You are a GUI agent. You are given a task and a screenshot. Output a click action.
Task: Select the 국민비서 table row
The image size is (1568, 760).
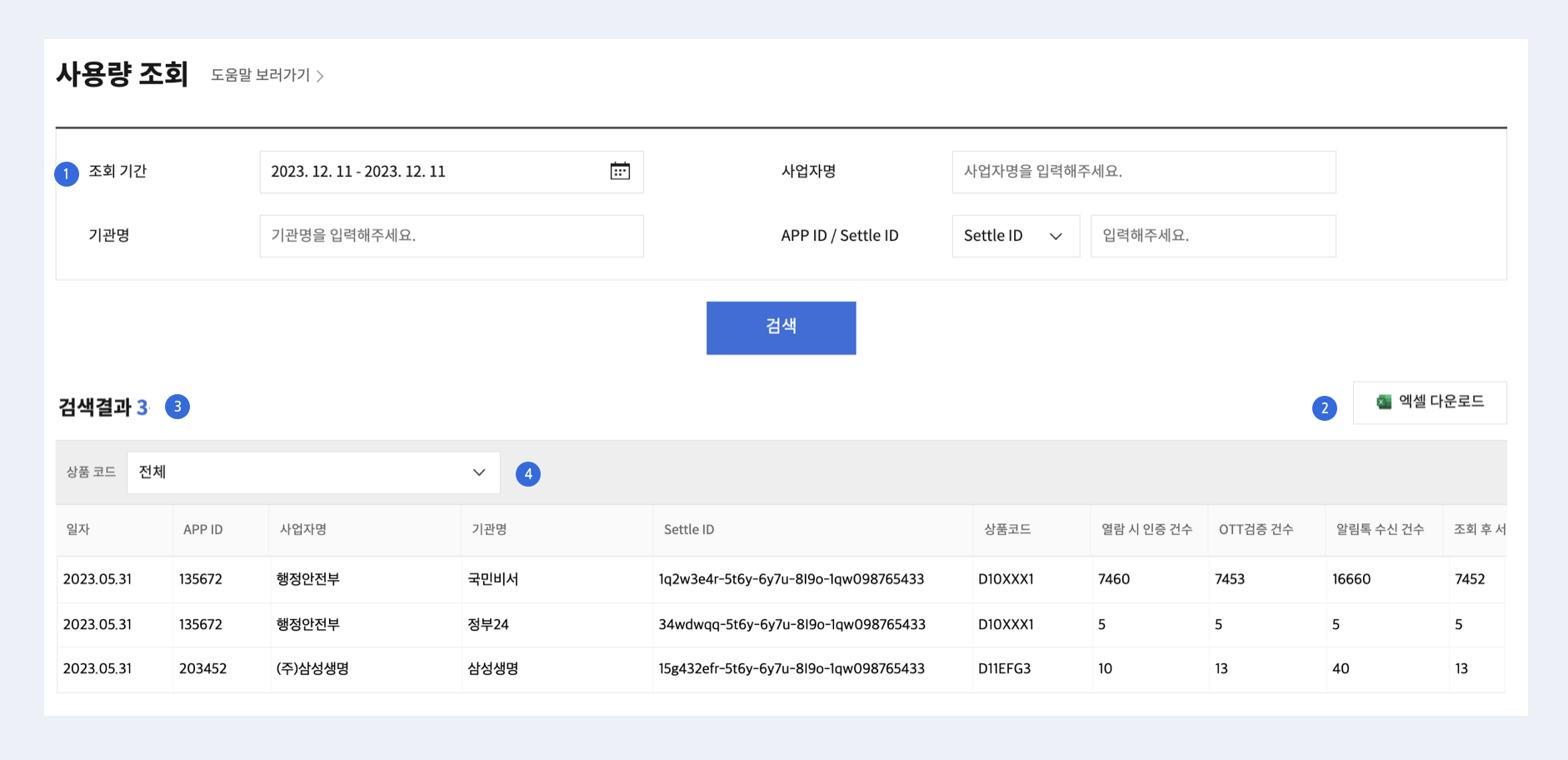[493, 579]
